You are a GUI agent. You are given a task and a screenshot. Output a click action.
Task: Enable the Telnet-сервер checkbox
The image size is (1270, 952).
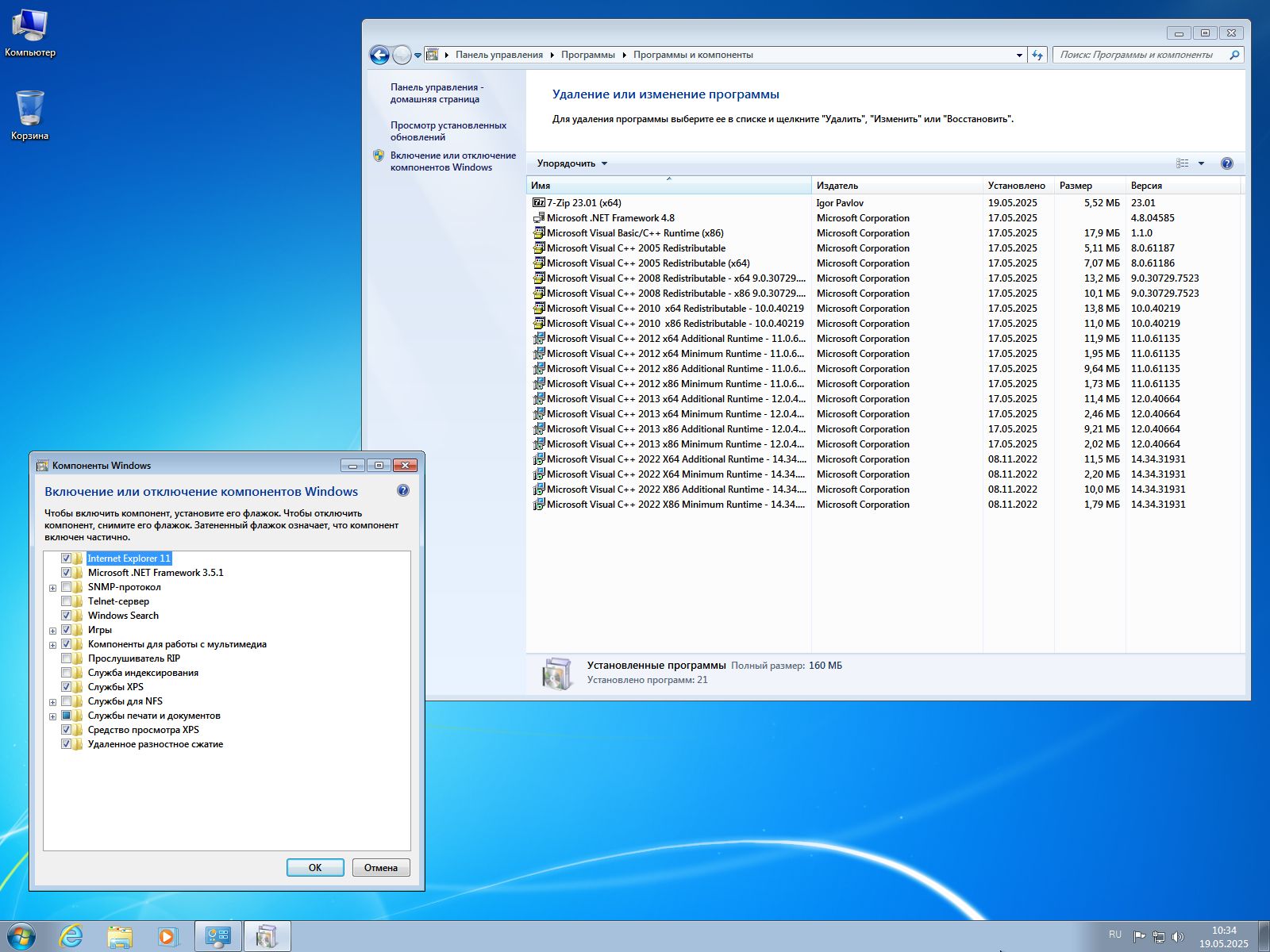point(67,601)
